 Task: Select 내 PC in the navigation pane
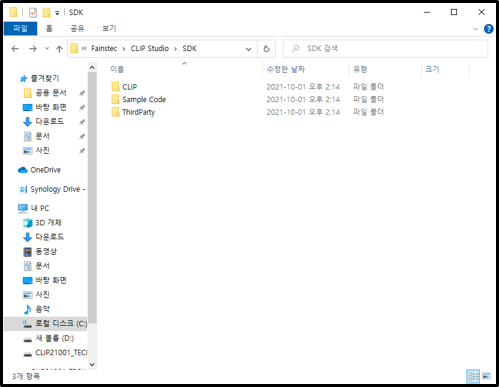[x=40, y=208]
